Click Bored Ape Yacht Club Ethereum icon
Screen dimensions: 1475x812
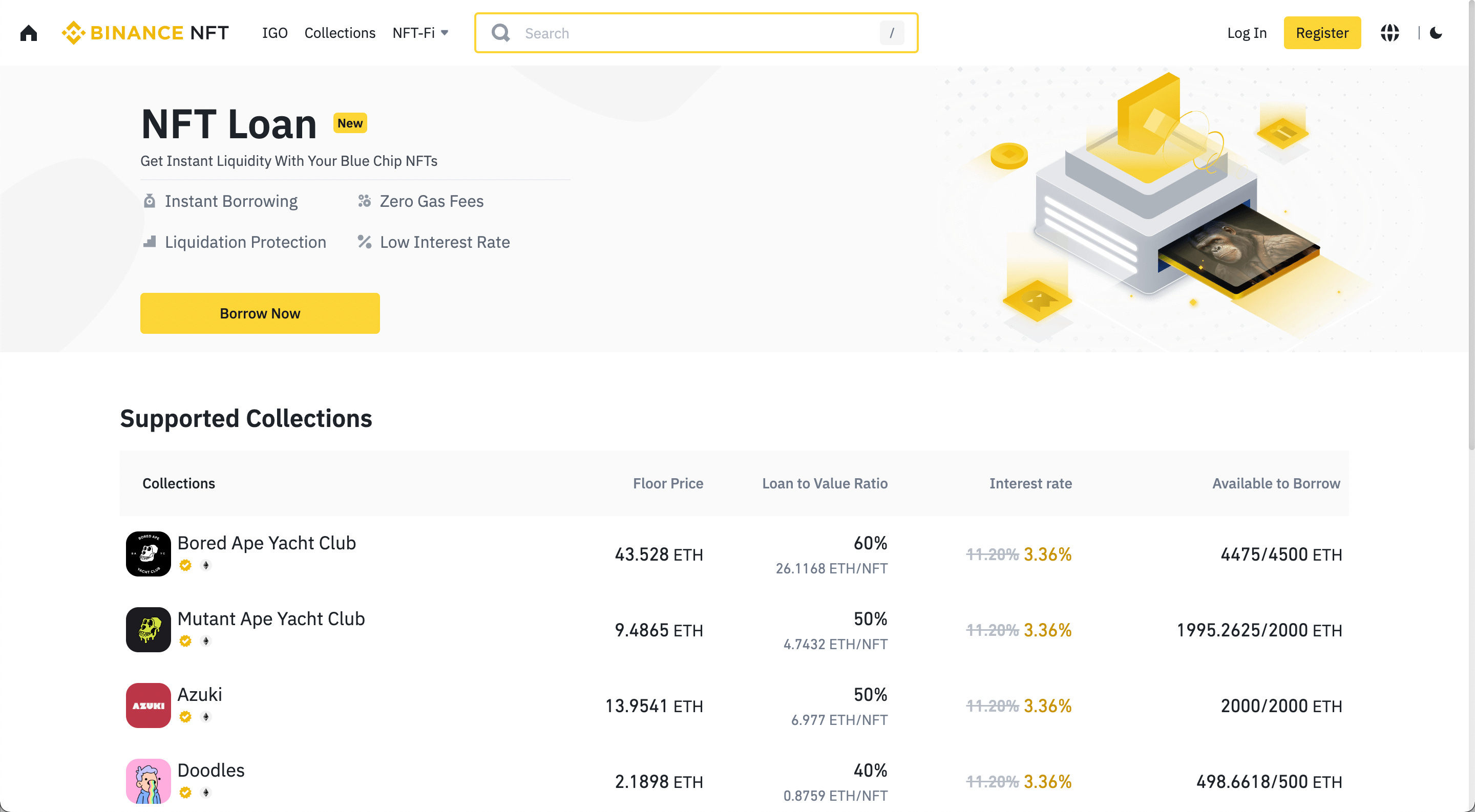click(x=205, y=565)
